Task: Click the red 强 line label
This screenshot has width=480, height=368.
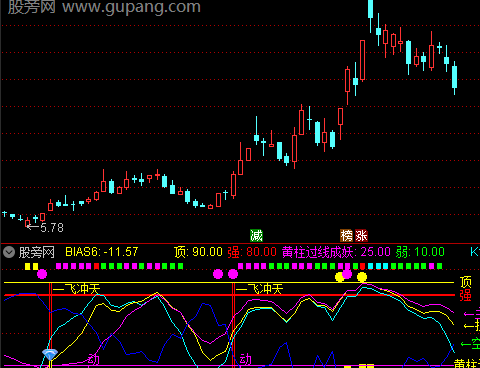Action: click(466, 295)
